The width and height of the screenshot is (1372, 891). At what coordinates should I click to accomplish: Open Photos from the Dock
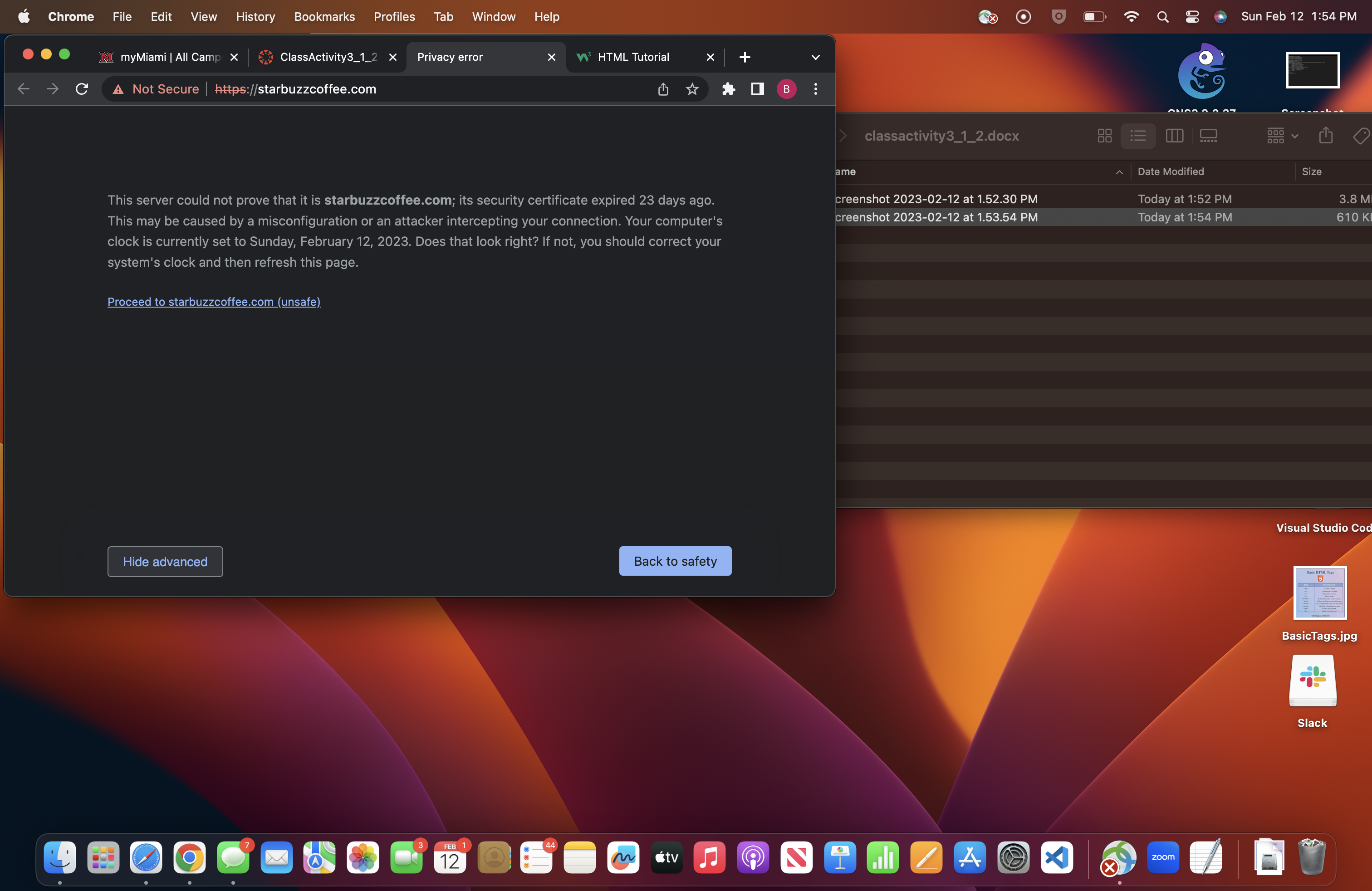click(x=363, y=857)
